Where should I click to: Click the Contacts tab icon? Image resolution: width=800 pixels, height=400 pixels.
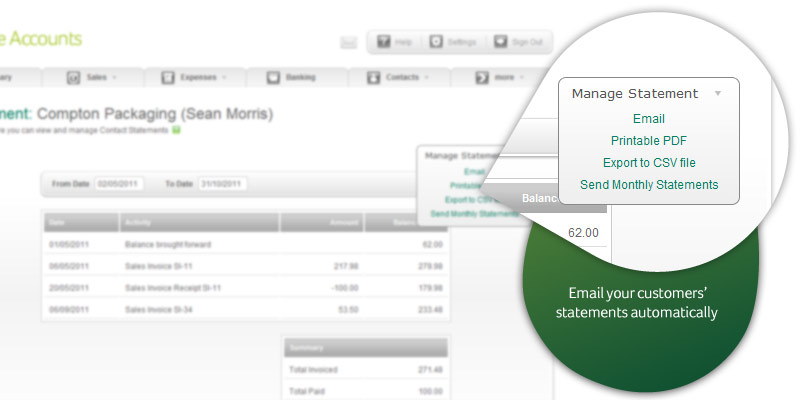pyautogui.click(x=373, y=78)
